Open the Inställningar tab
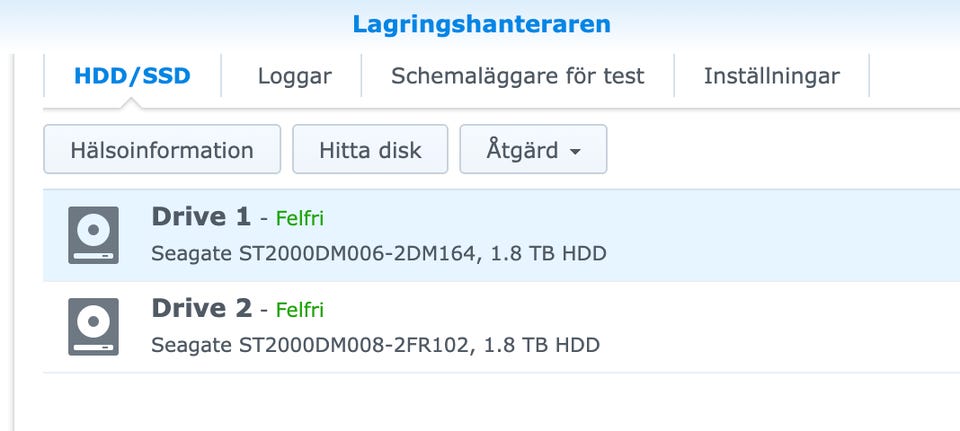 click(x=771, y=76)
